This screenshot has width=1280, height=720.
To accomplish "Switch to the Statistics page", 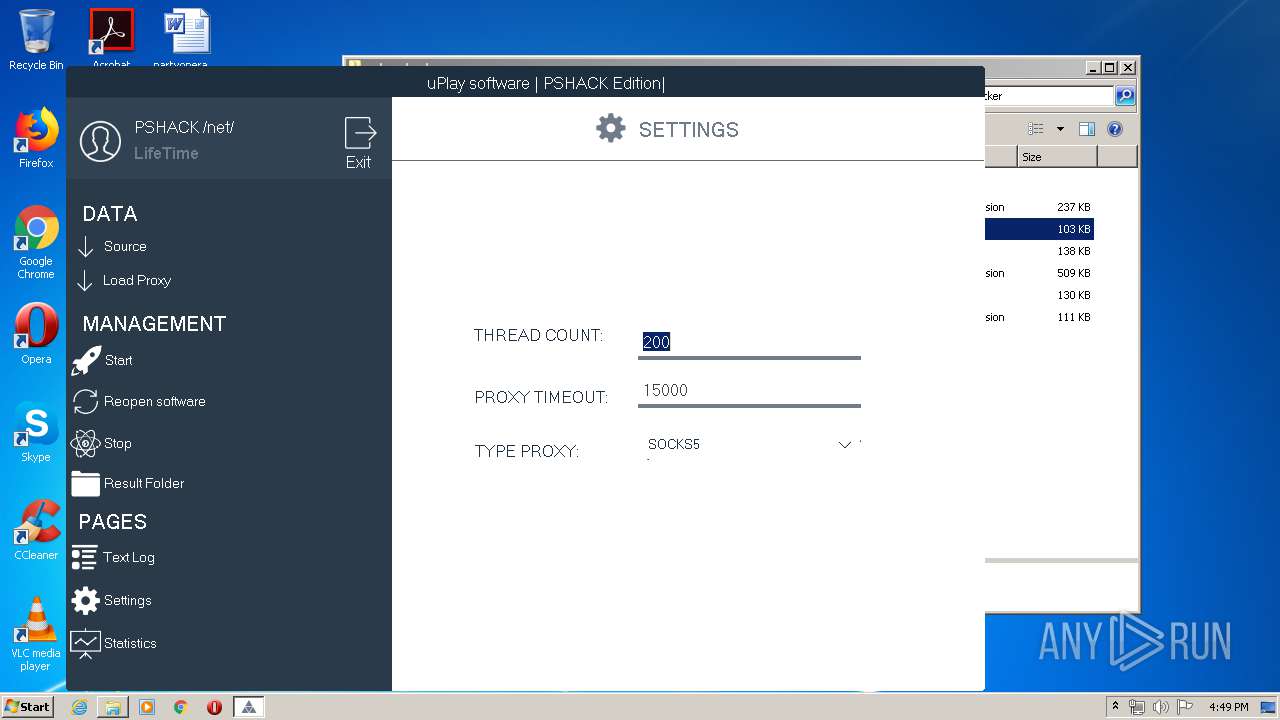I will [x=130, y=644].
